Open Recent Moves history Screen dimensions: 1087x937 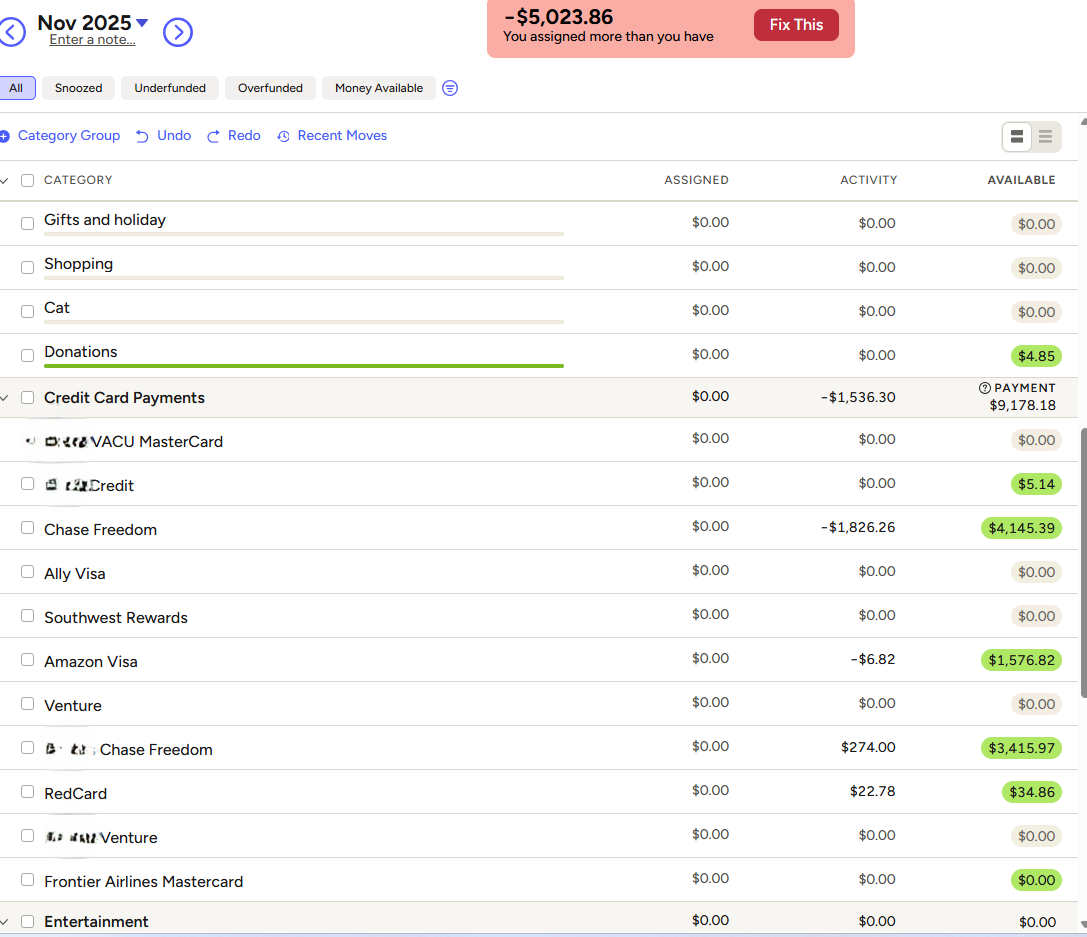[332, 136]
